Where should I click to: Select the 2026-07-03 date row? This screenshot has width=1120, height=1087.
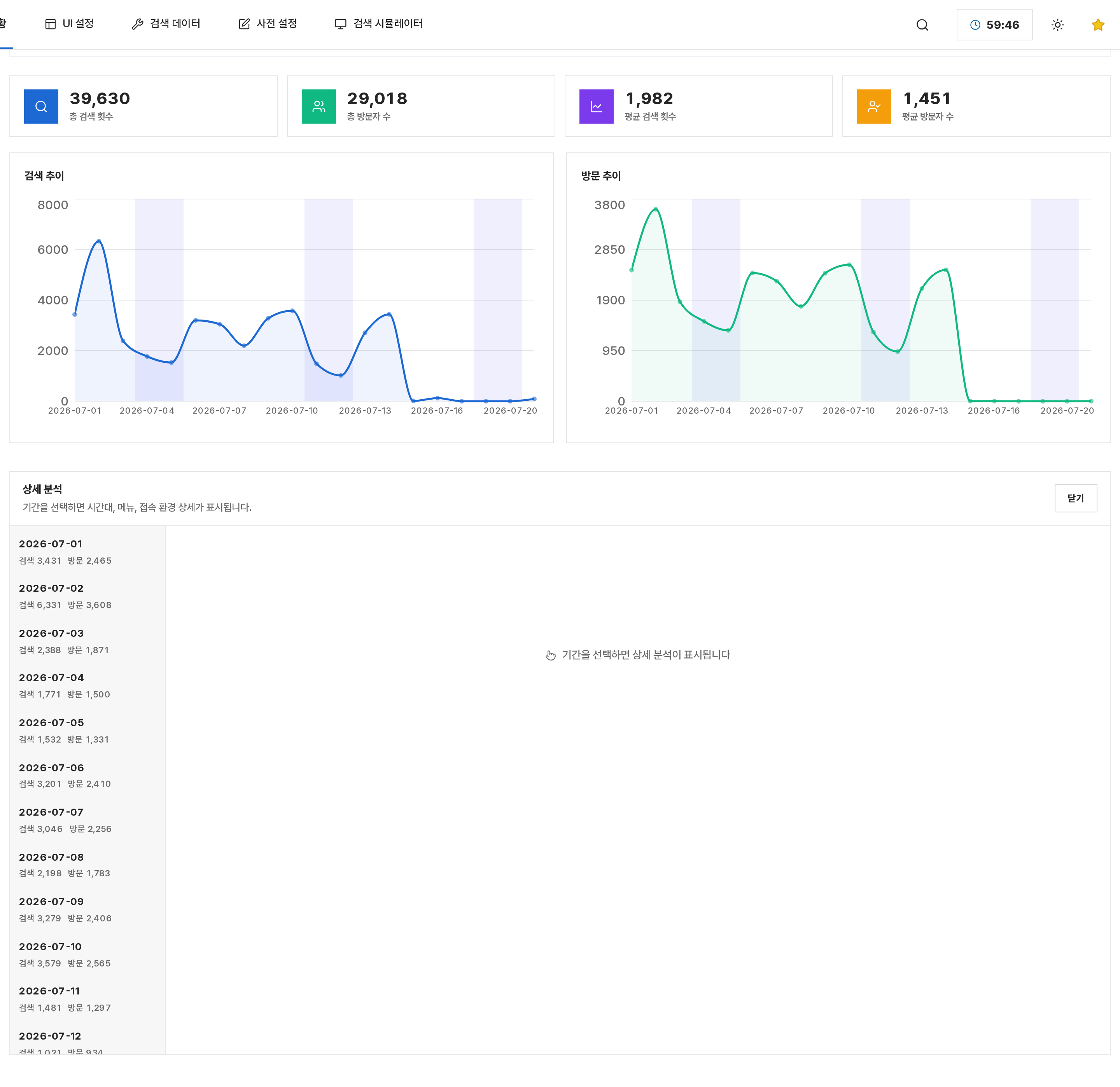coord(87,641)
